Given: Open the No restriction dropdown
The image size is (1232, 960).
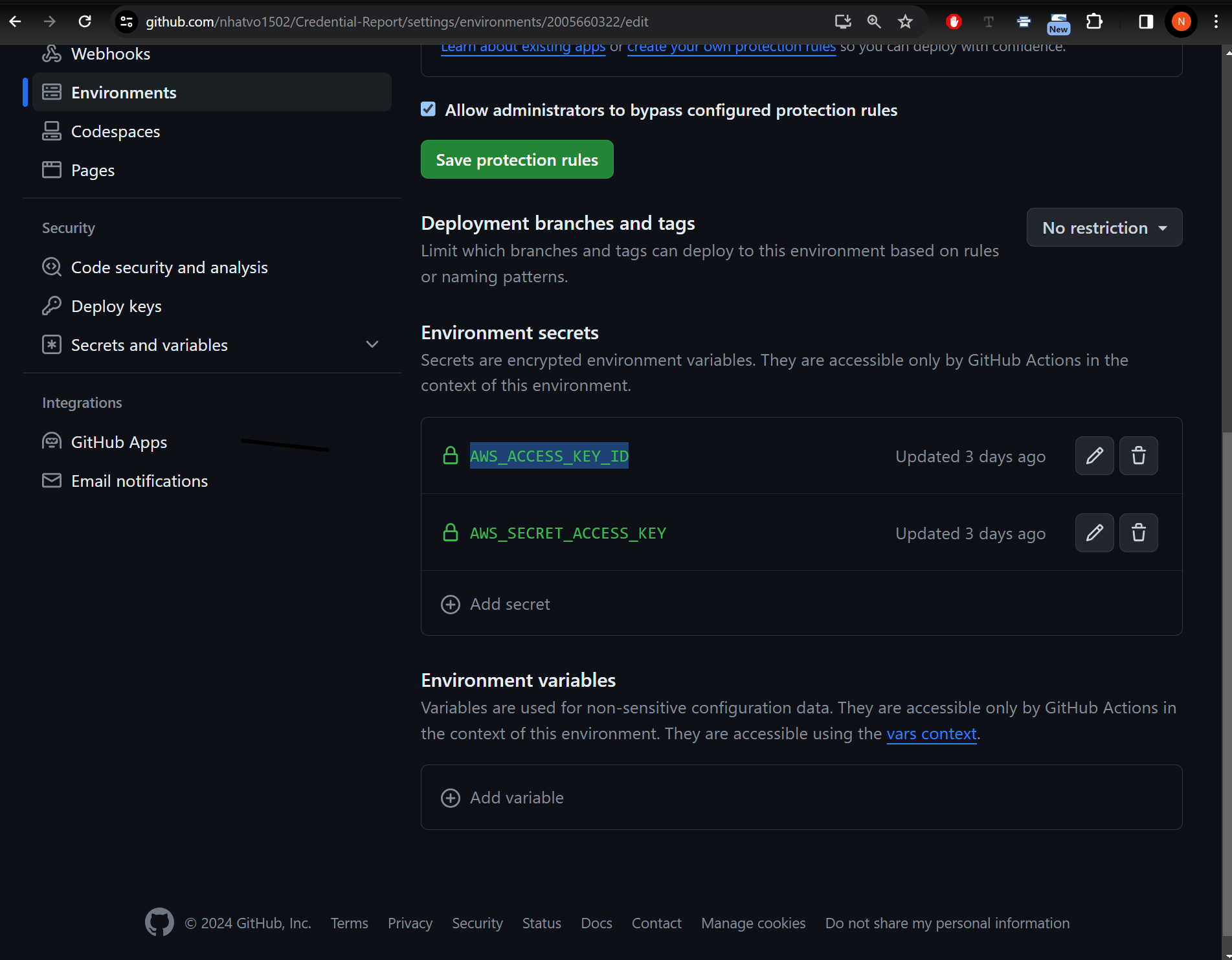Looking at the screenshot, I should [1104, 227].
